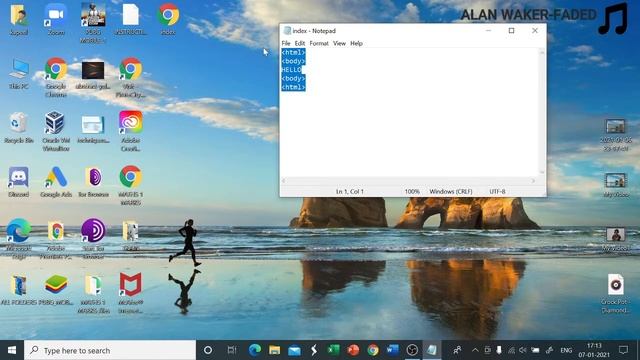Select the Google Chrome desktop shortcut
The height and width of the screenshot is (360, 640).
coord(56,78)
